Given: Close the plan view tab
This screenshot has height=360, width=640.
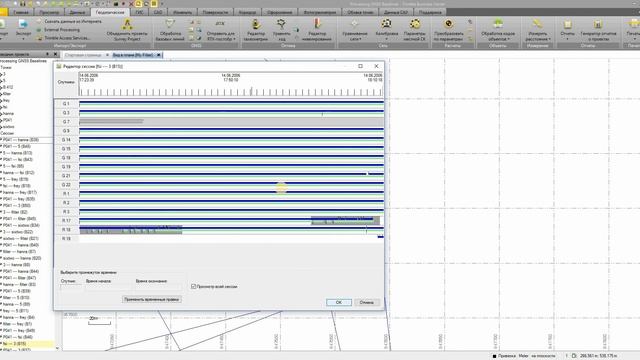Looking at the screenshot, I should pos(159,55).
